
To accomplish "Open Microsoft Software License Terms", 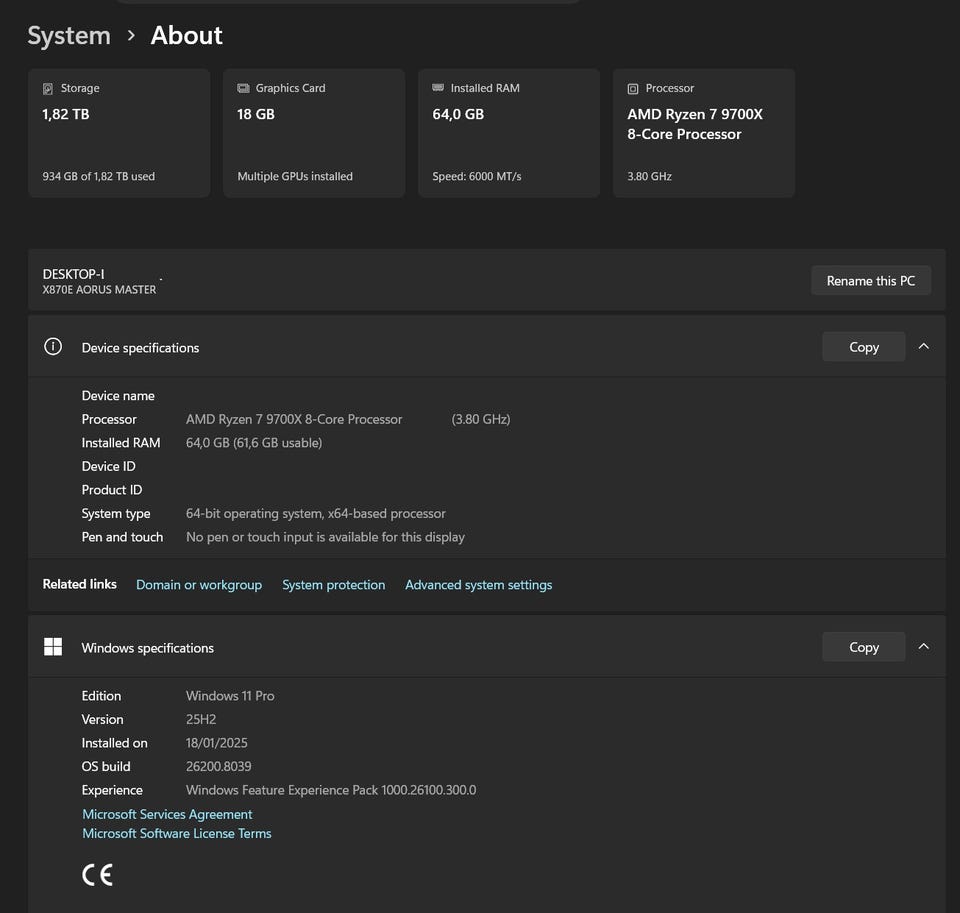I will (177, 833).
